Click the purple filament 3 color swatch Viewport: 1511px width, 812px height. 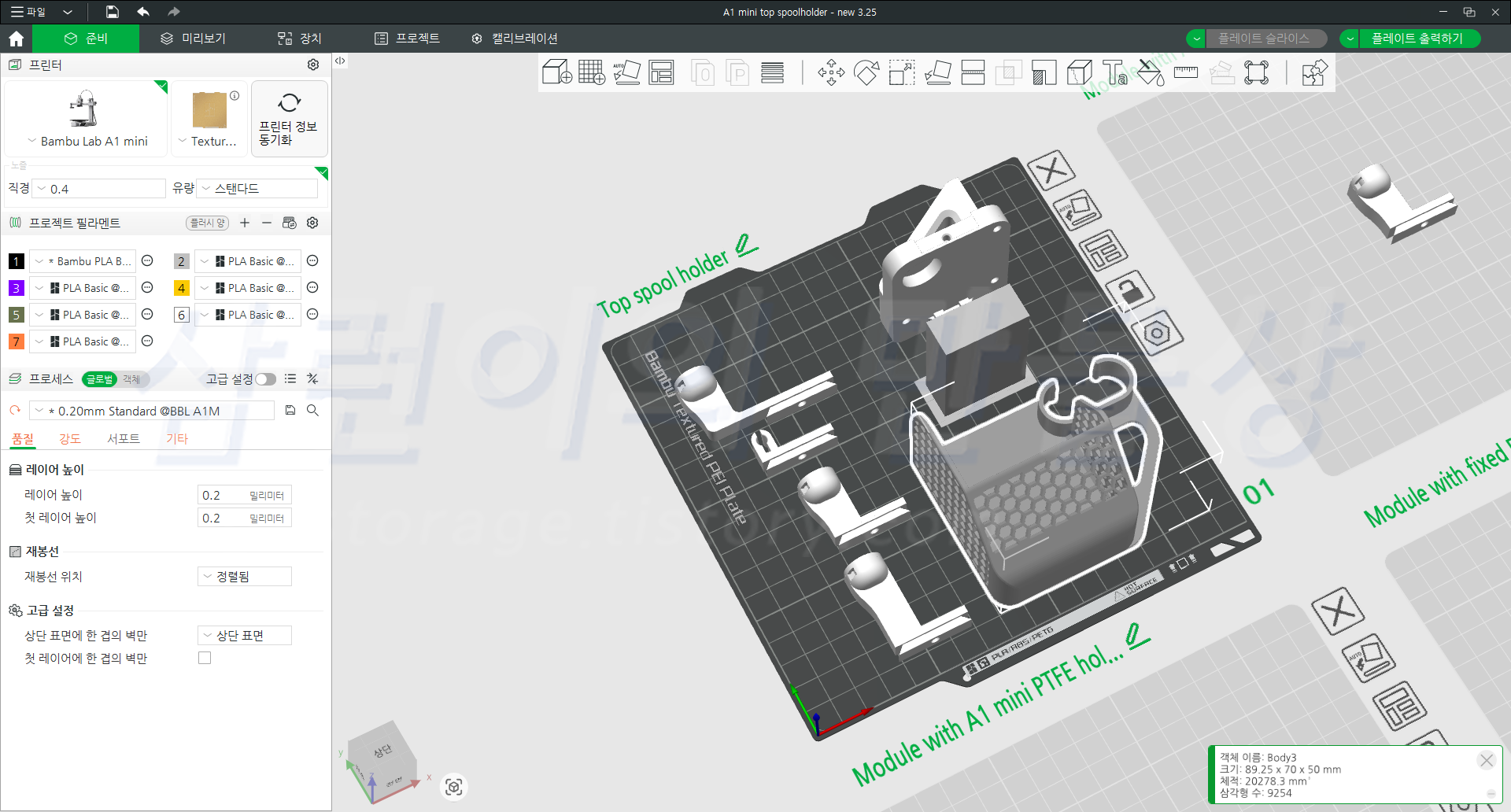point(17,288)
